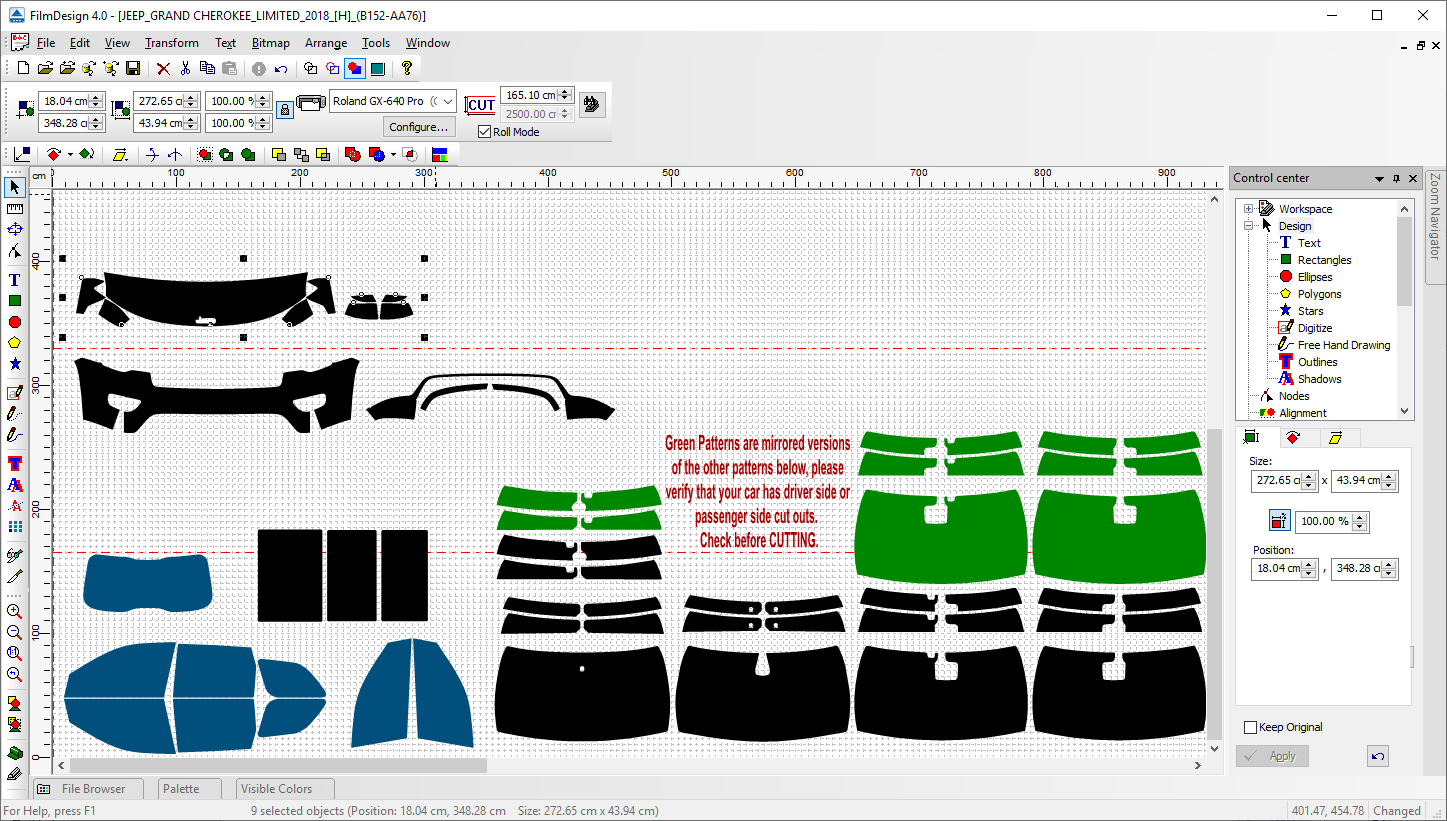
Task: Select the red ellipse tool in toolbox
Action: click(x=15, y=322)
